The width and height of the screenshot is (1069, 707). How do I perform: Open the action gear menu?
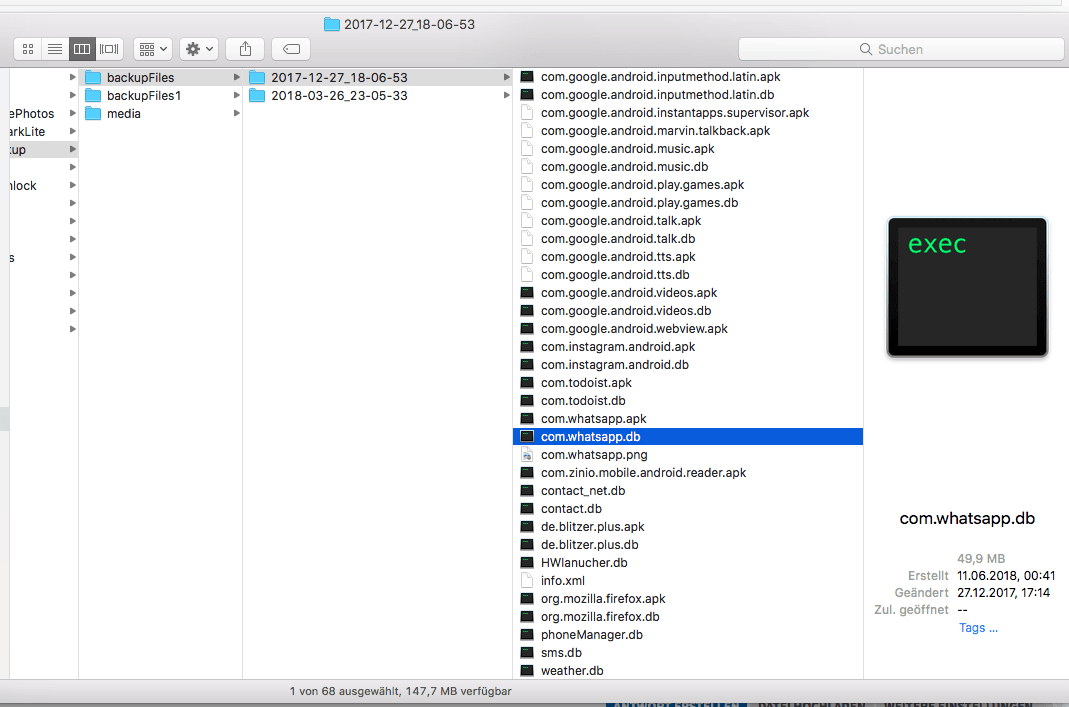click(x=199, y=49)
